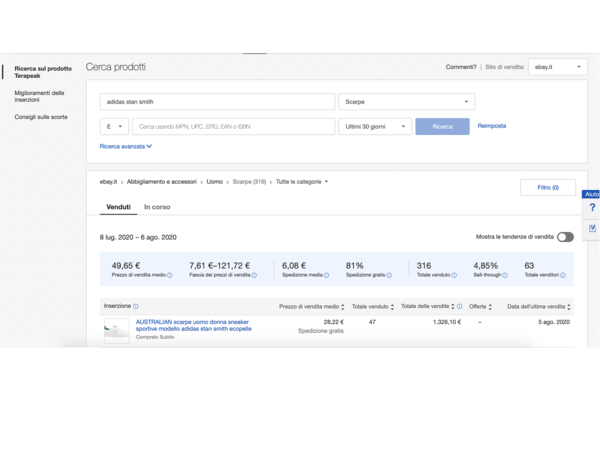
Task: Click info icon next to Prezzo di vendita medio
Action: [170, 275]
